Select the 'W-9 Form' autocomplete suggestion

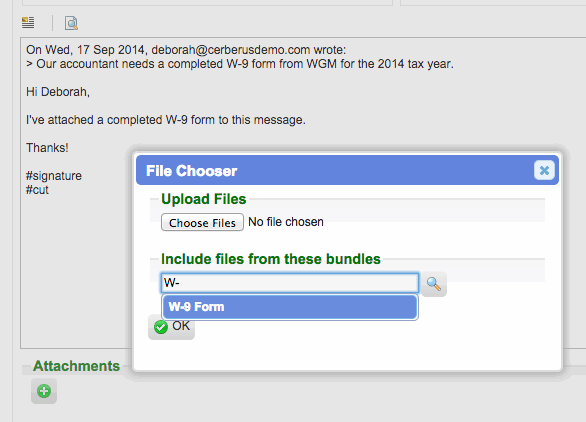tap(290, 307)
